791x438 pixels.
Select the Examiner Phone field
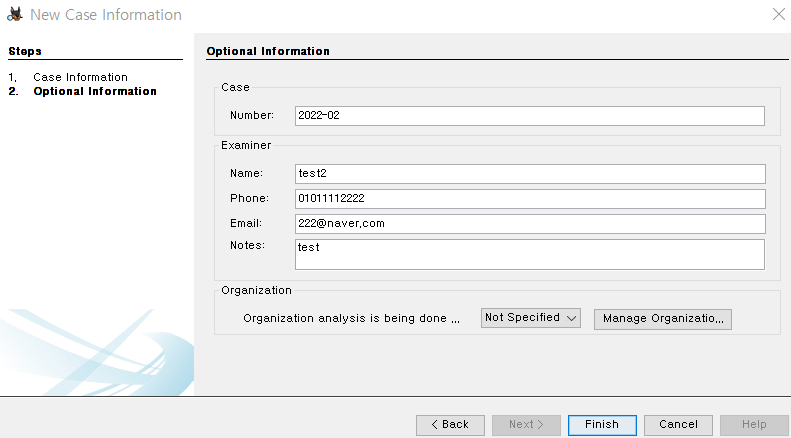tap(530, 199)
